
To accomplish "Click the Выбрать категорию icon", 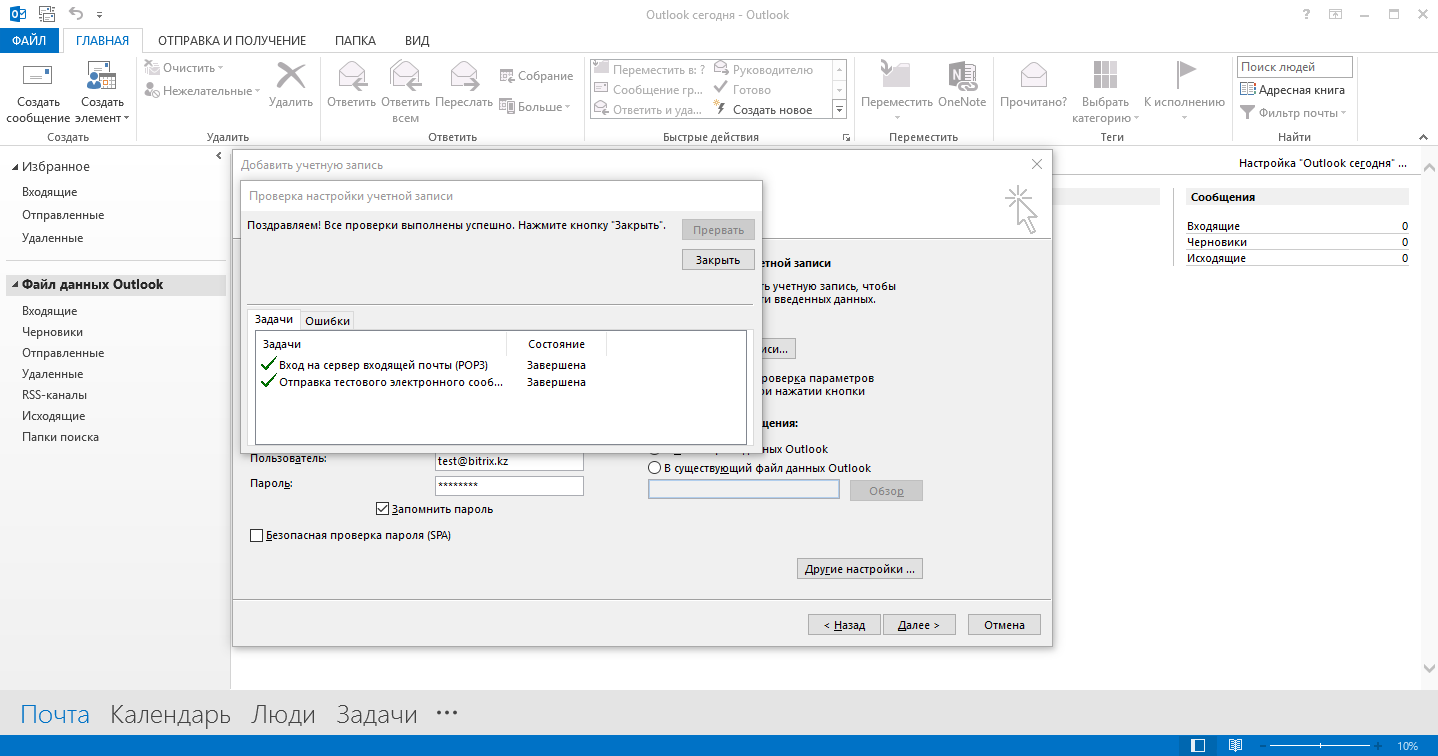I will click(1105, 76).
